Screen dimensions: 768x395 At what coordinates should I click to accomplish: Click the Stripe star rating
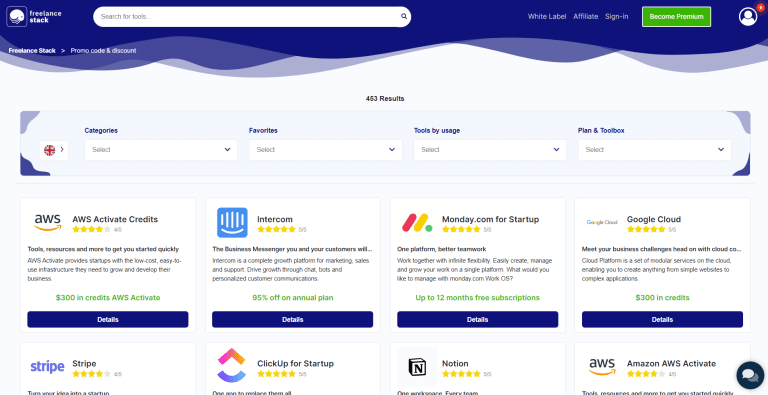pos(92,374)
